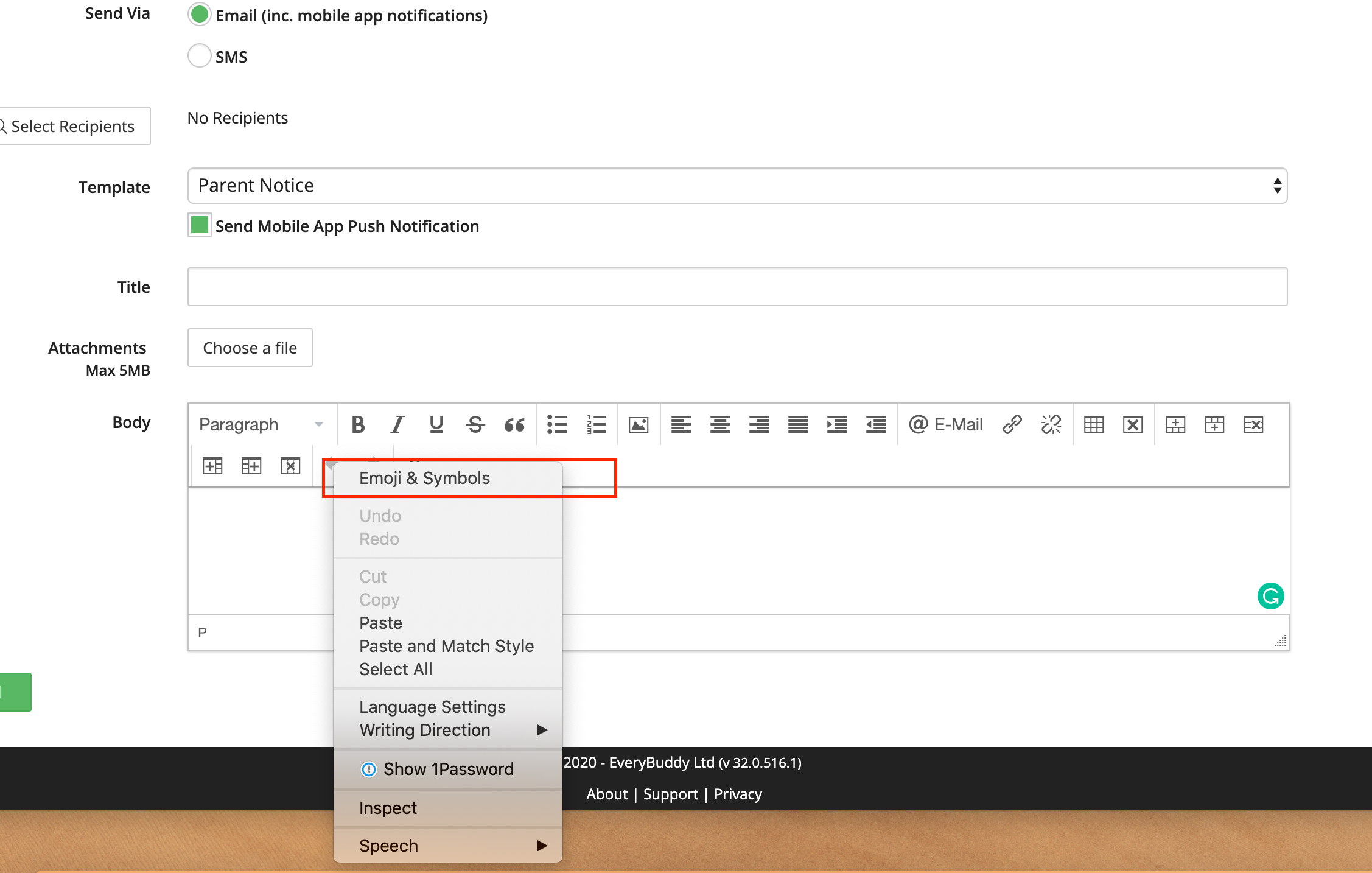Apply strikethrough text formatting
The width and height of the screenshot is (1372, 873).
pyautogui.click(x=475, y=424)
